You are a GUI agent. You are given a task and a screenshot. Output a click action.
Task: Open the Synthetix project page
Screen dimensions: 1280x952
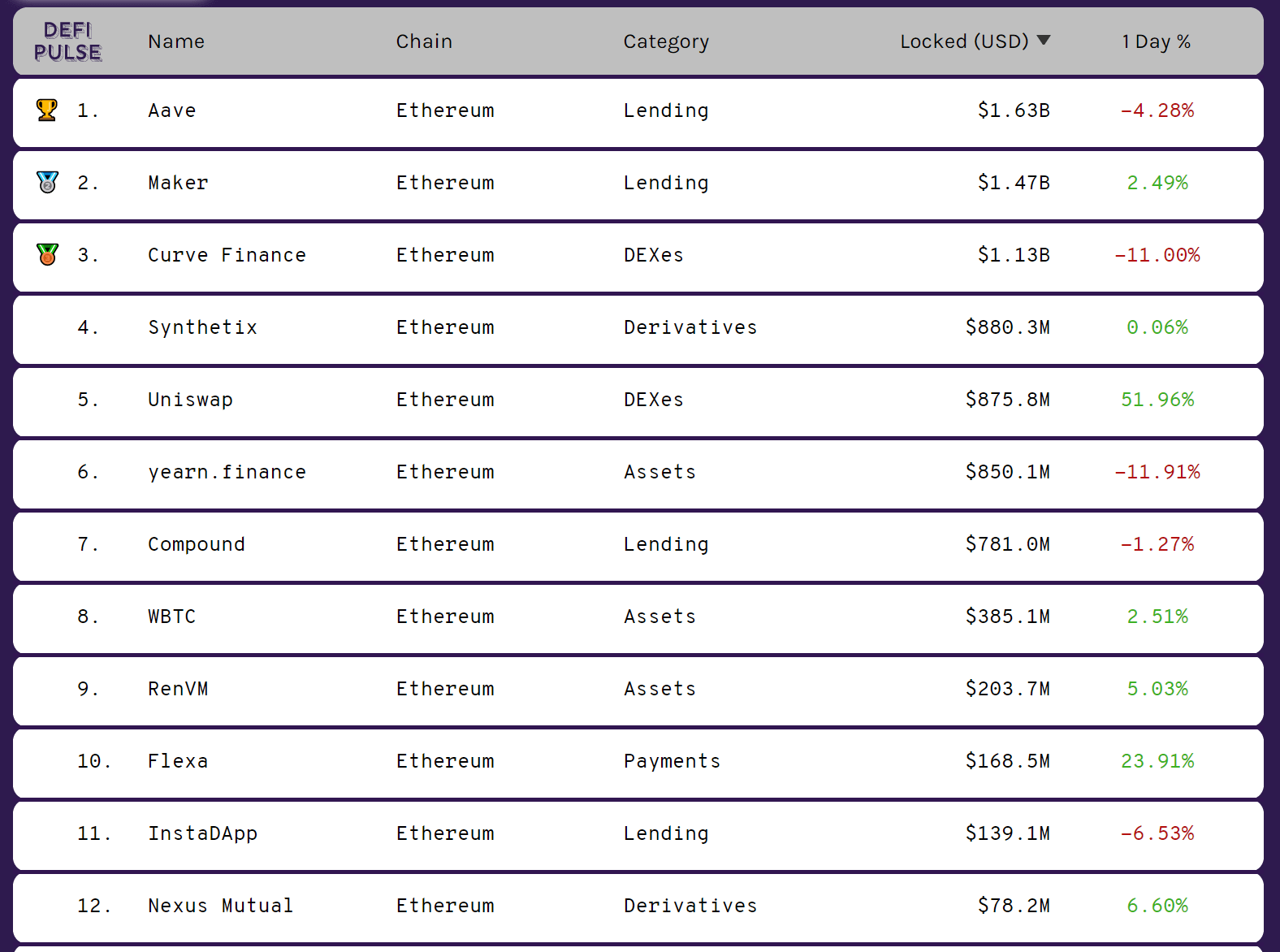tap(202, 327)
